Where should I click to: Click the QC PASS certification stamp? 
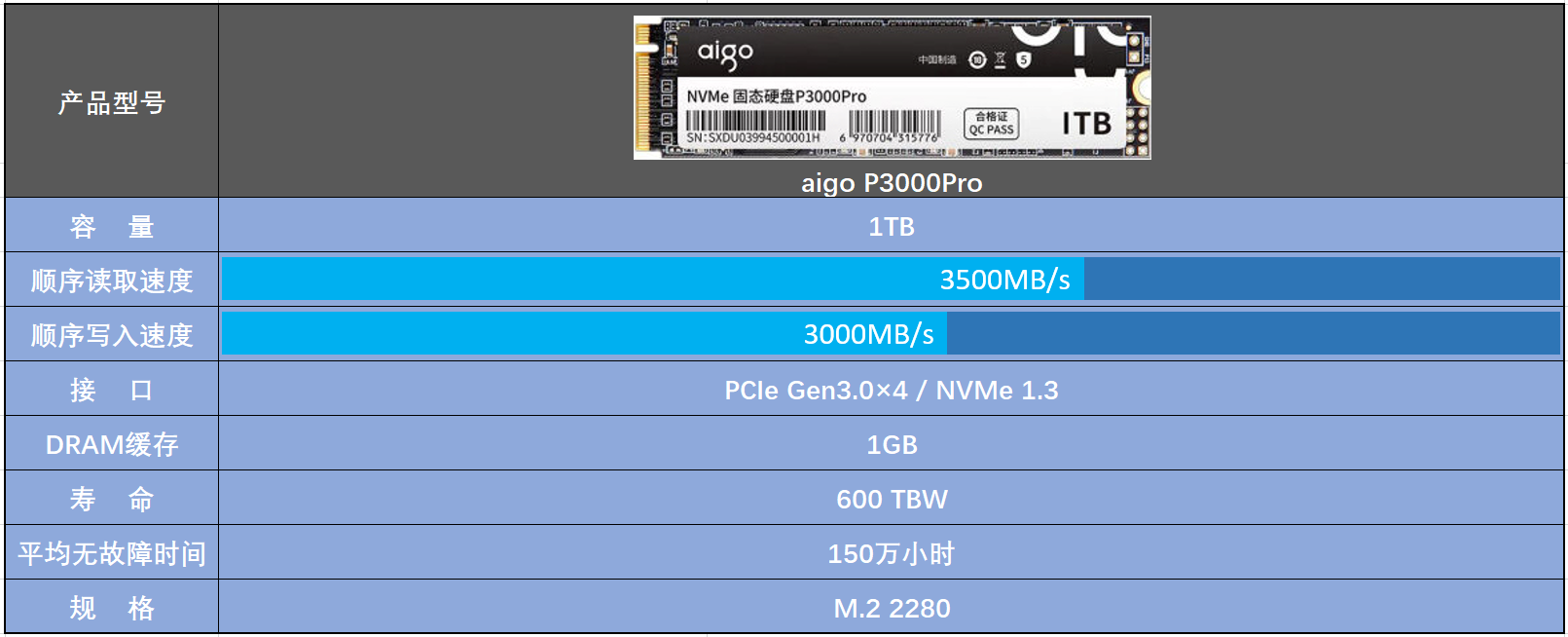[991, 124]
